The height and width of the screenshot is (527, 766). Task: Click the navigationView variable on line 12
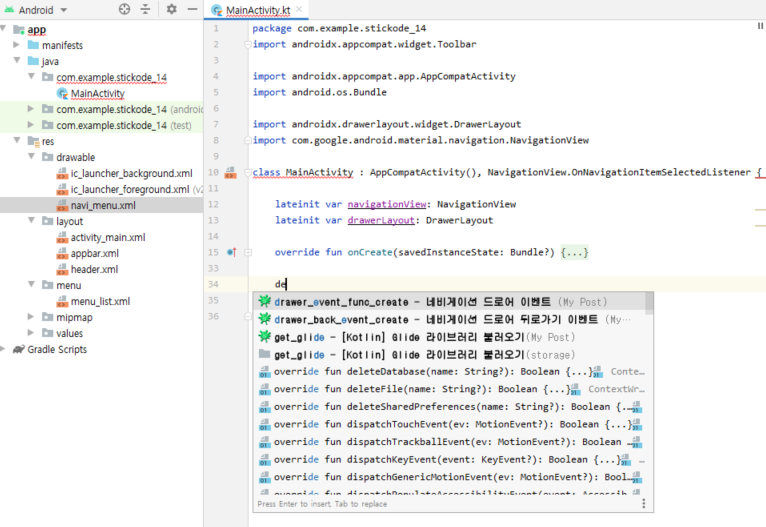coord(387,204)
